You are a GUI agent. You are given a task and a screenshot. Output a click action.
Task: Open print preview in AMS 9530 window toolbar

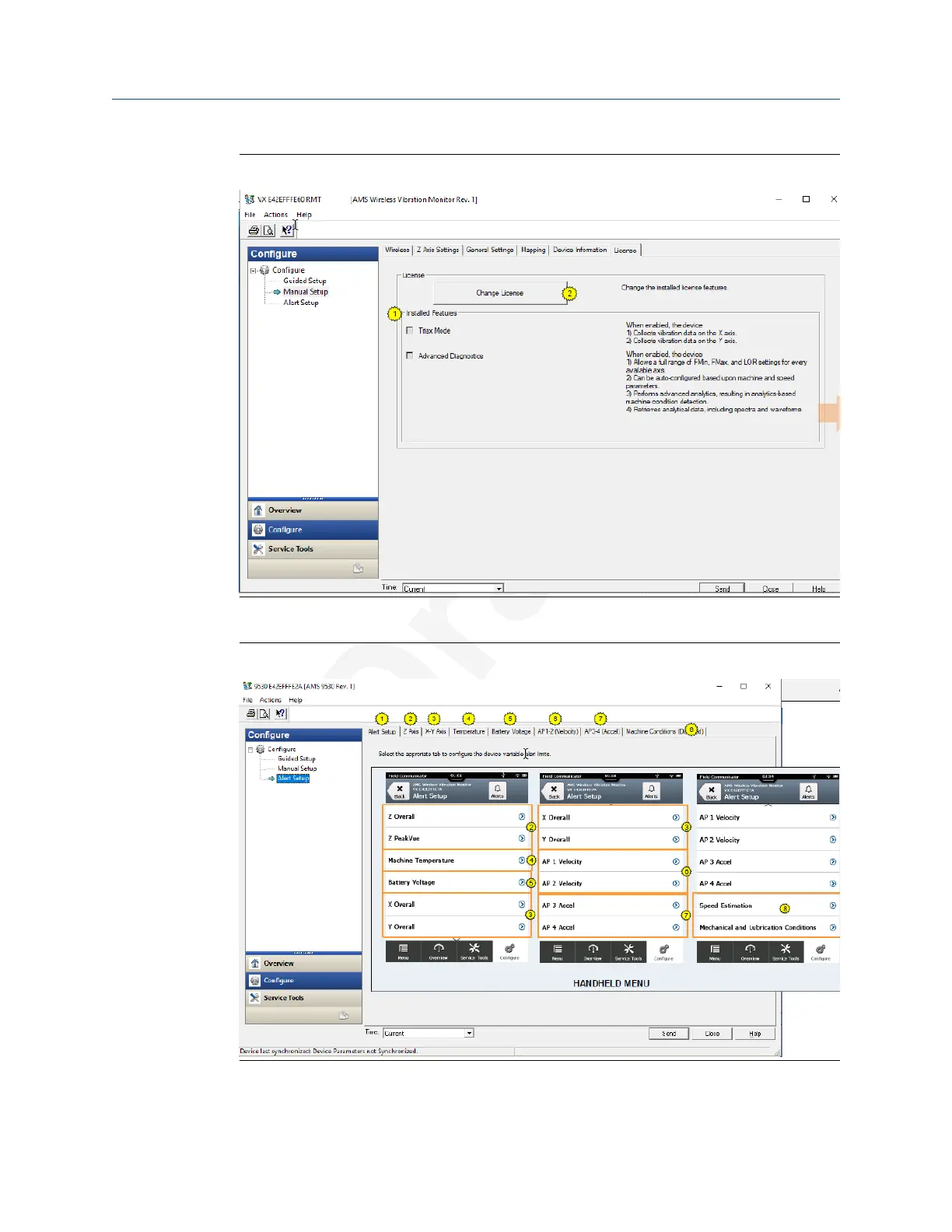pyautogui.click(x=264, y=713)
